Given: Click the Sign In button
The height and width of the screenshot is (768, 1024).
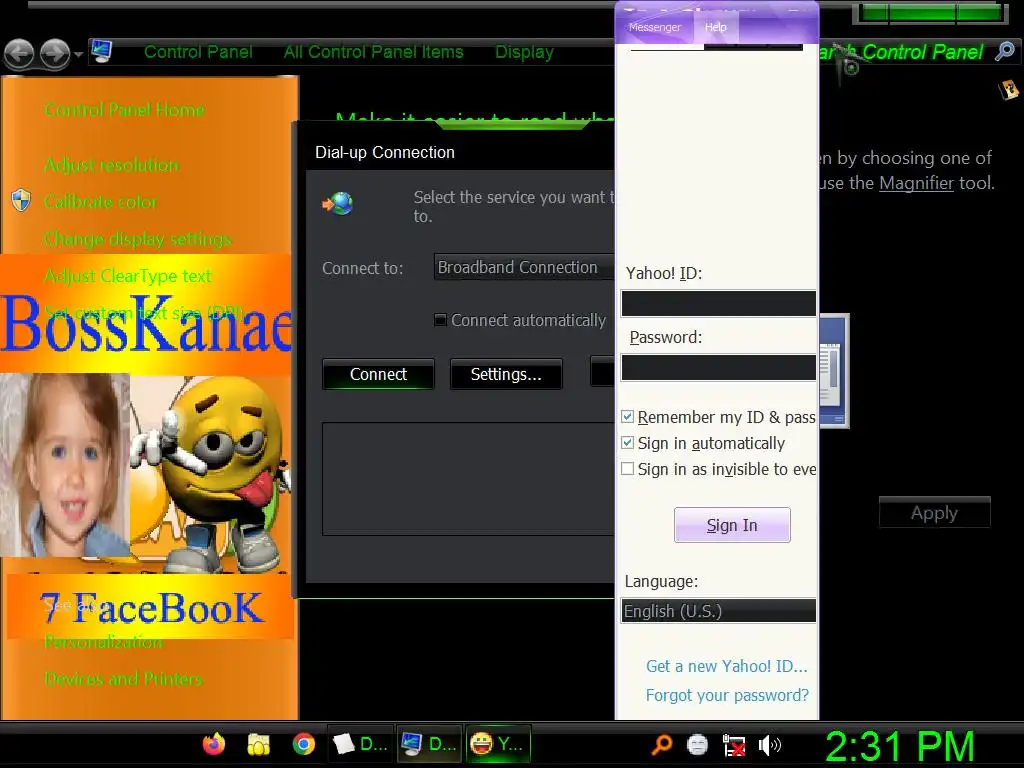Looking at the screenshot, I should (732, 525).
